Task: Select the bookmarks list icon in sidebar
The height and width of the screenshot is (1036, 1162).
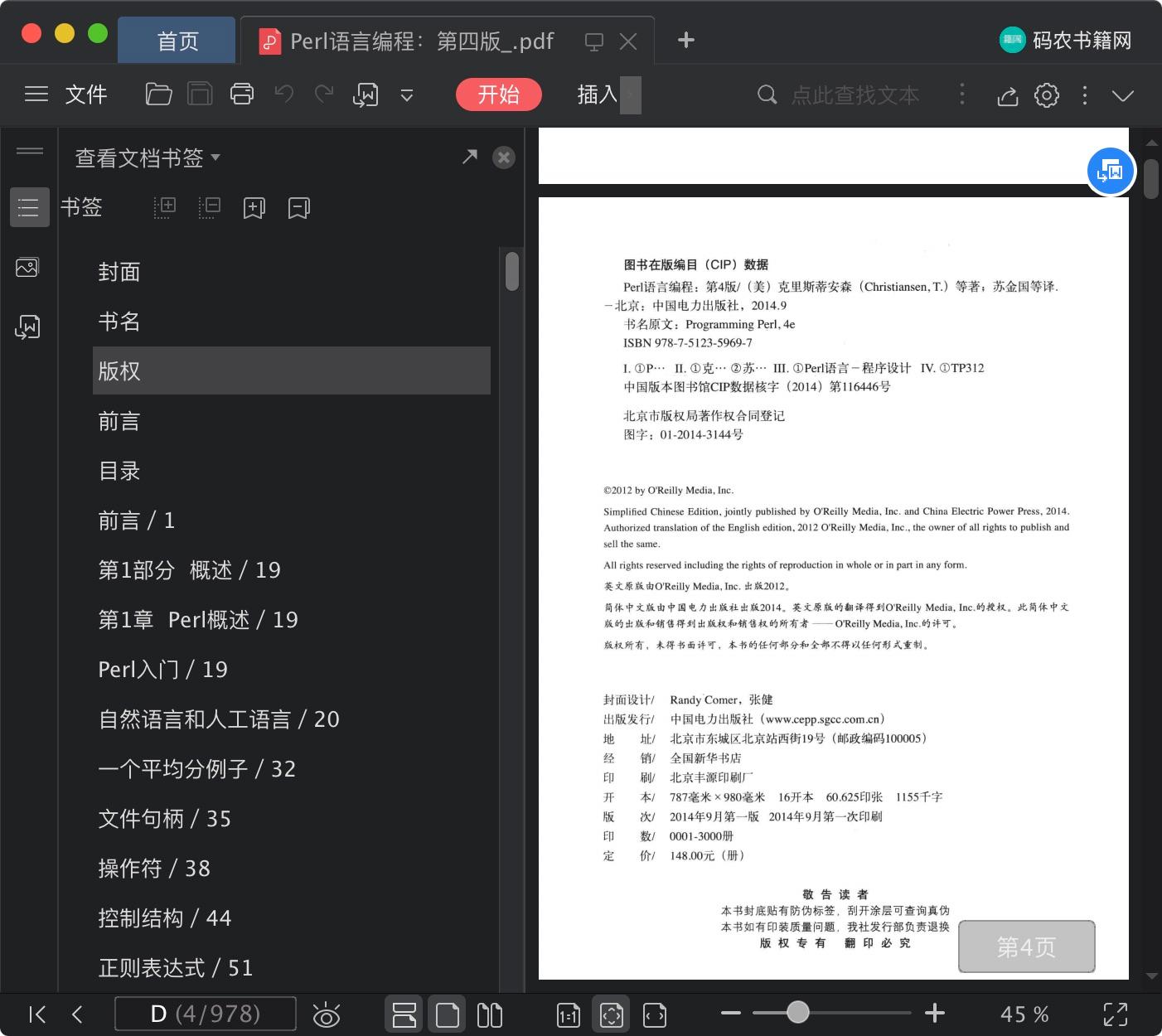Action: [x=28, y=207]
